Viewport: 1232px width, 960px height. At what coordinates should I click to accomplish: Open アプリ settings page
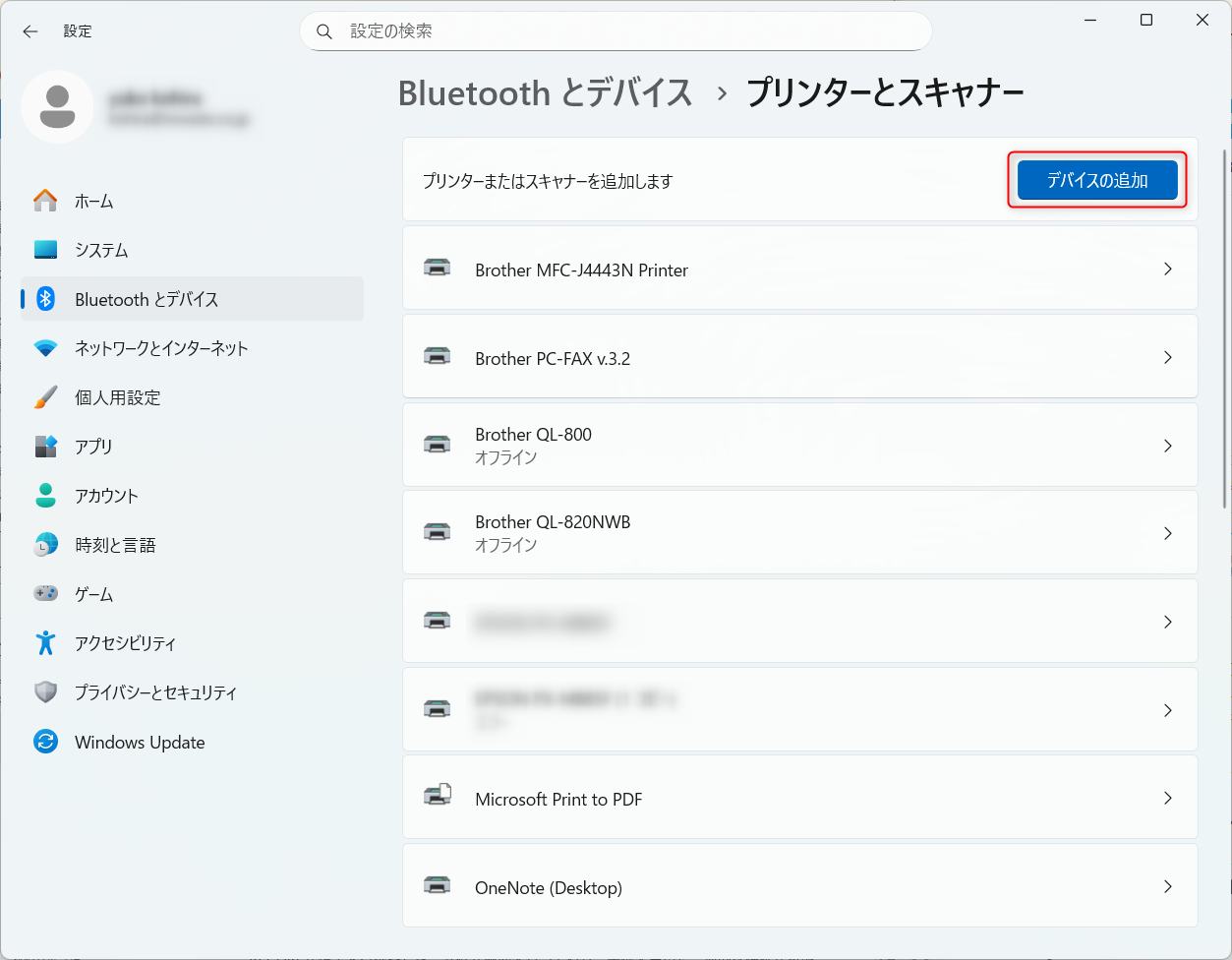coord(192,447)
